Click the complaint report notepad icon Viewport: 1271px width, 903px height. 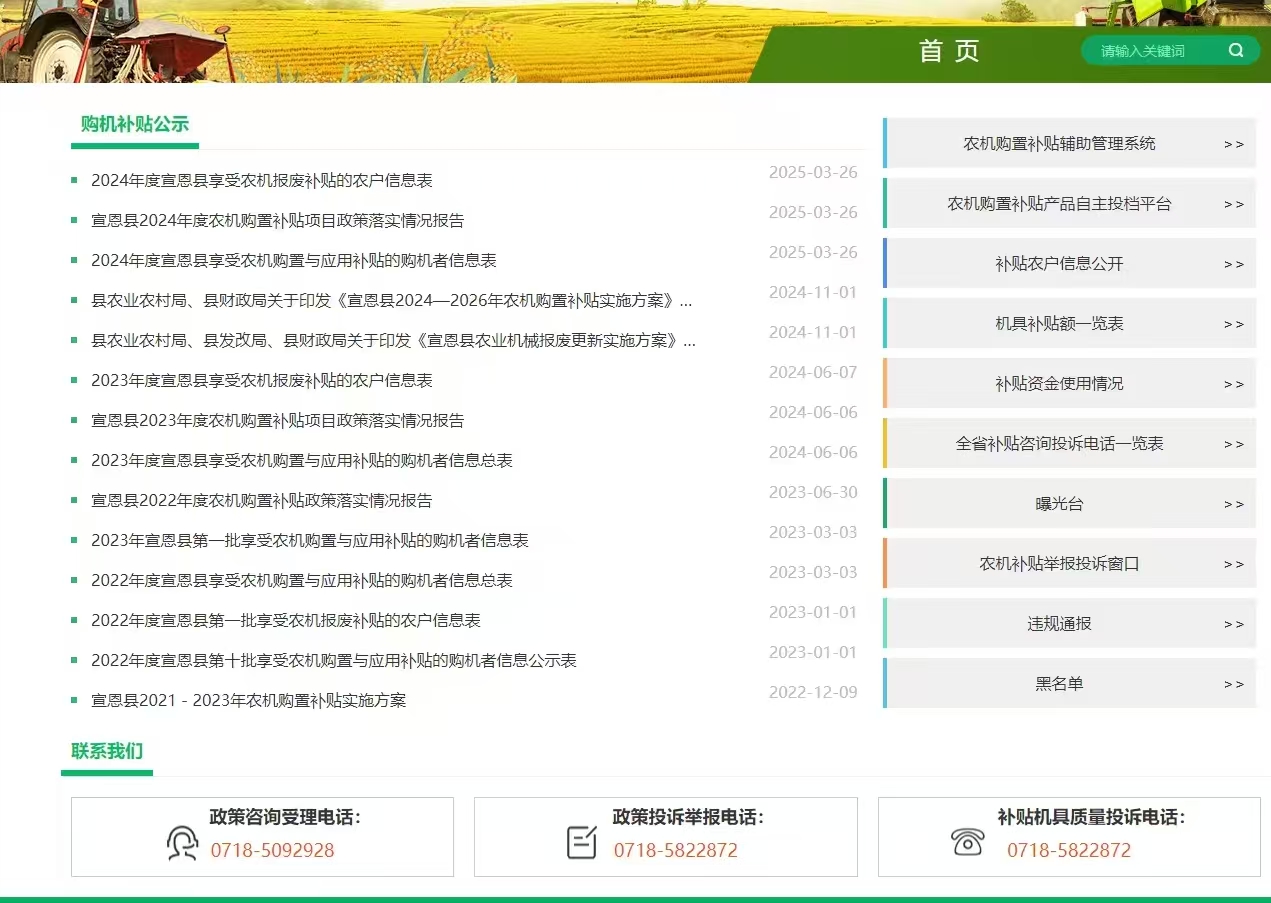click(x=582, y=843)
